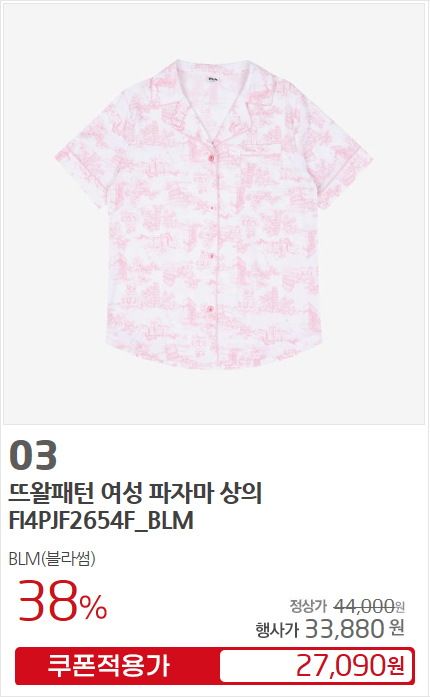Image resolution: width=430 pixels, height=697 pixels.
Task: Click the 27,090원 coupon price box
Action: (x=317, y=666)
